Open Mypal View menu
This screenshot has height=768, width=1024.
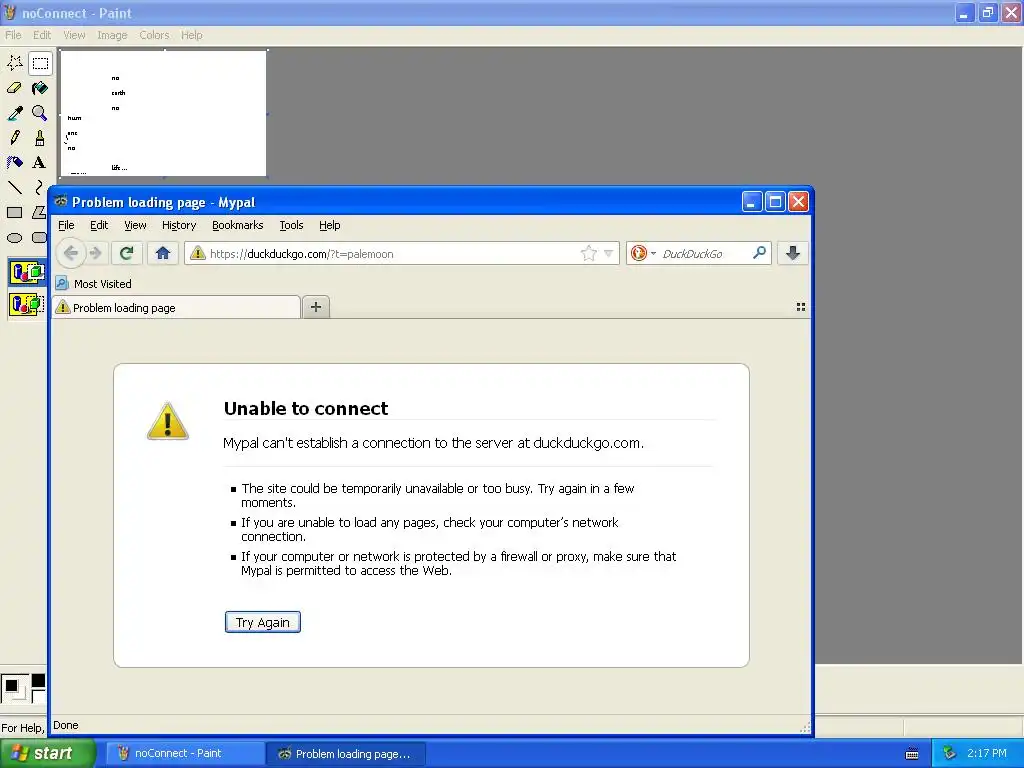(x=135, y=225)
